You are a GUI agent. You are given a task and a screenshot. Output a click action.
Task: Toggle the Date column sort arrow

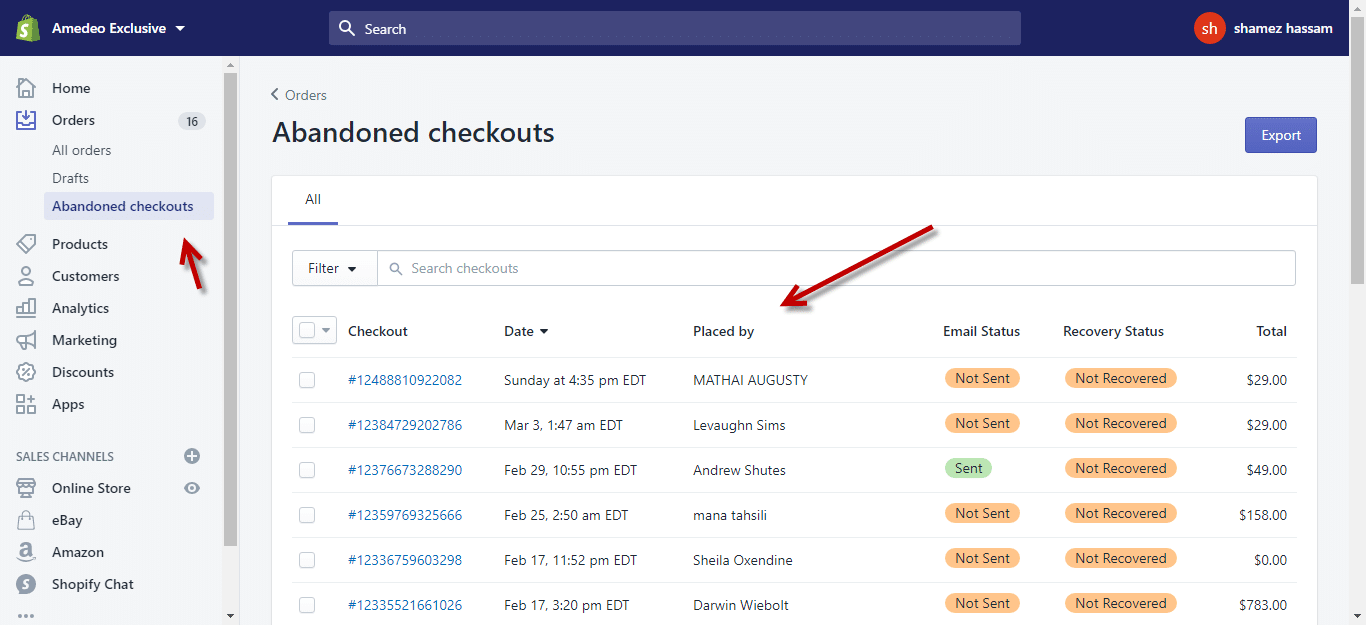[x=544, y=330]
